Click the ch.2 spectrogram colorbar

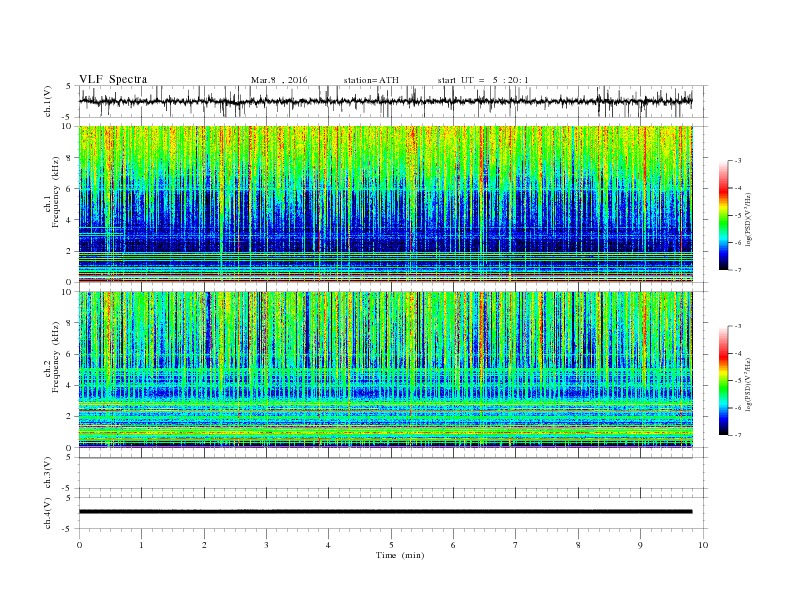coord(723,380)
